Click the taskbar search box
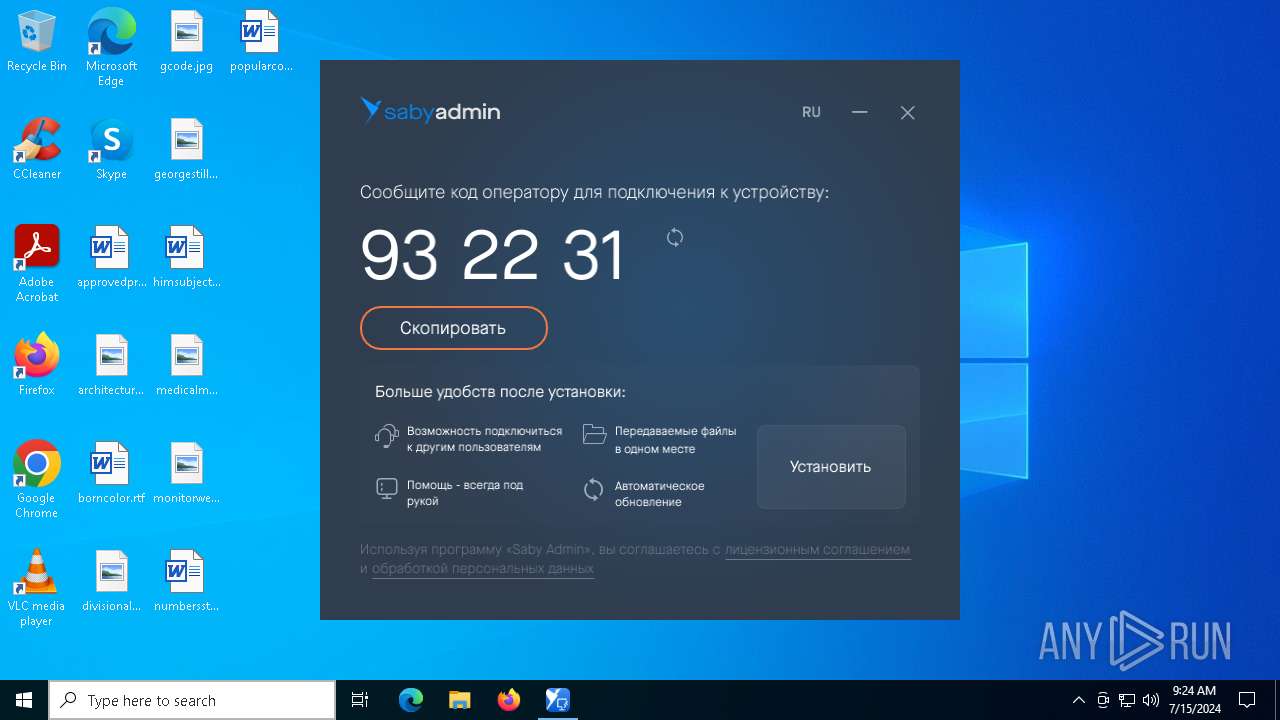This screenshot has height=720, width=1280. (x=192, y=700)
